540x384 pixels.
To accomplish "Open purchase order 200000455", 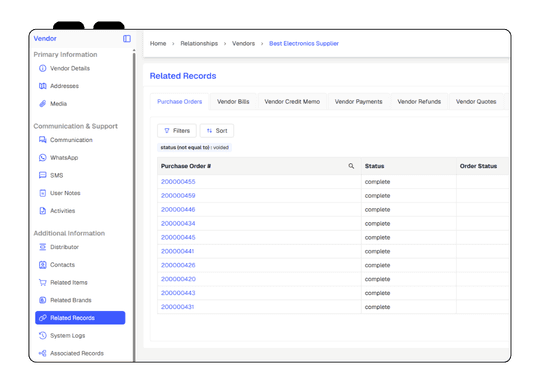I will tap(178, 181).
